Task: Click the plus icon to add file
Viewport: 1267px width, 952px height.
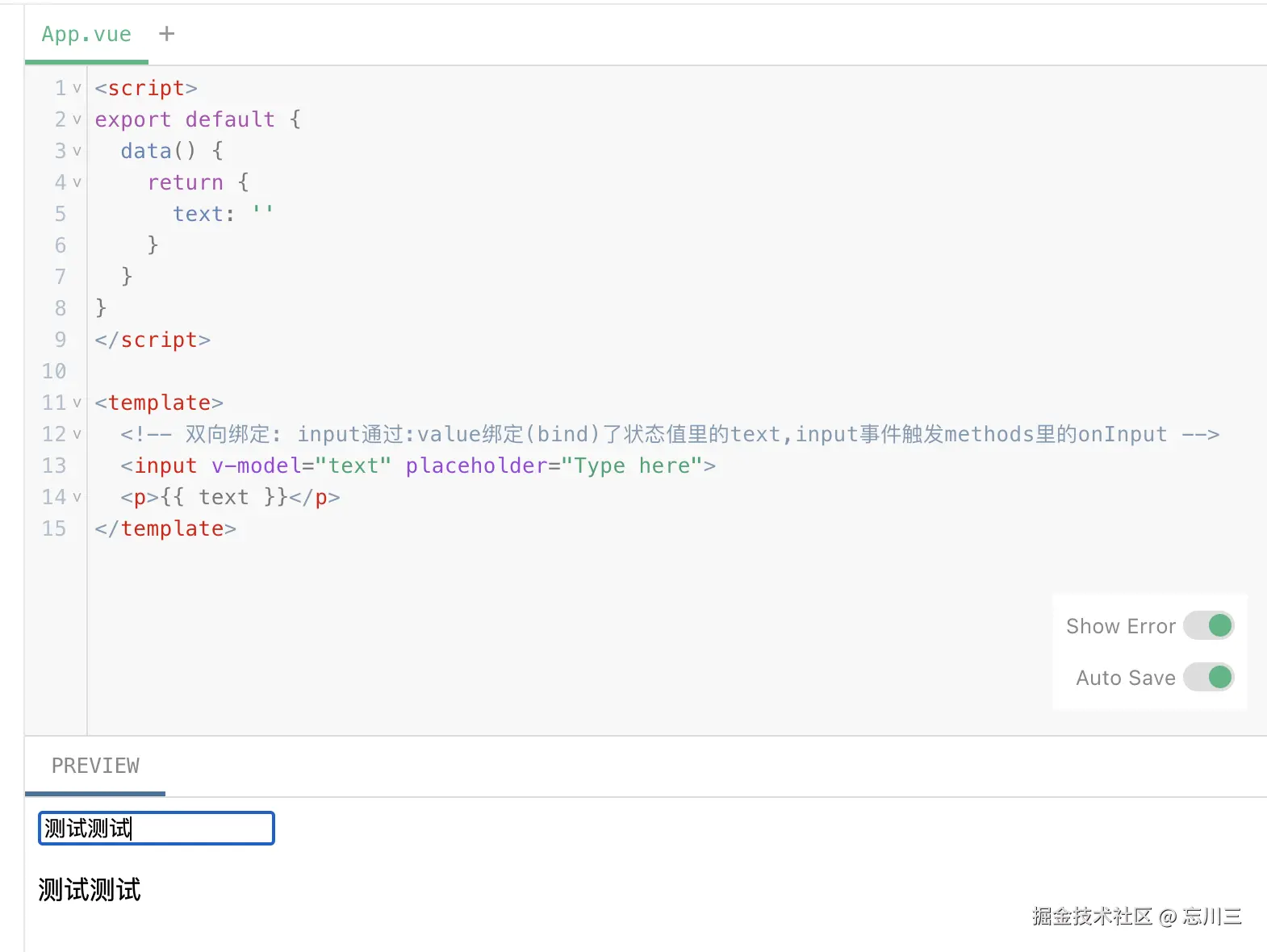Action: [x=166, y=34]
